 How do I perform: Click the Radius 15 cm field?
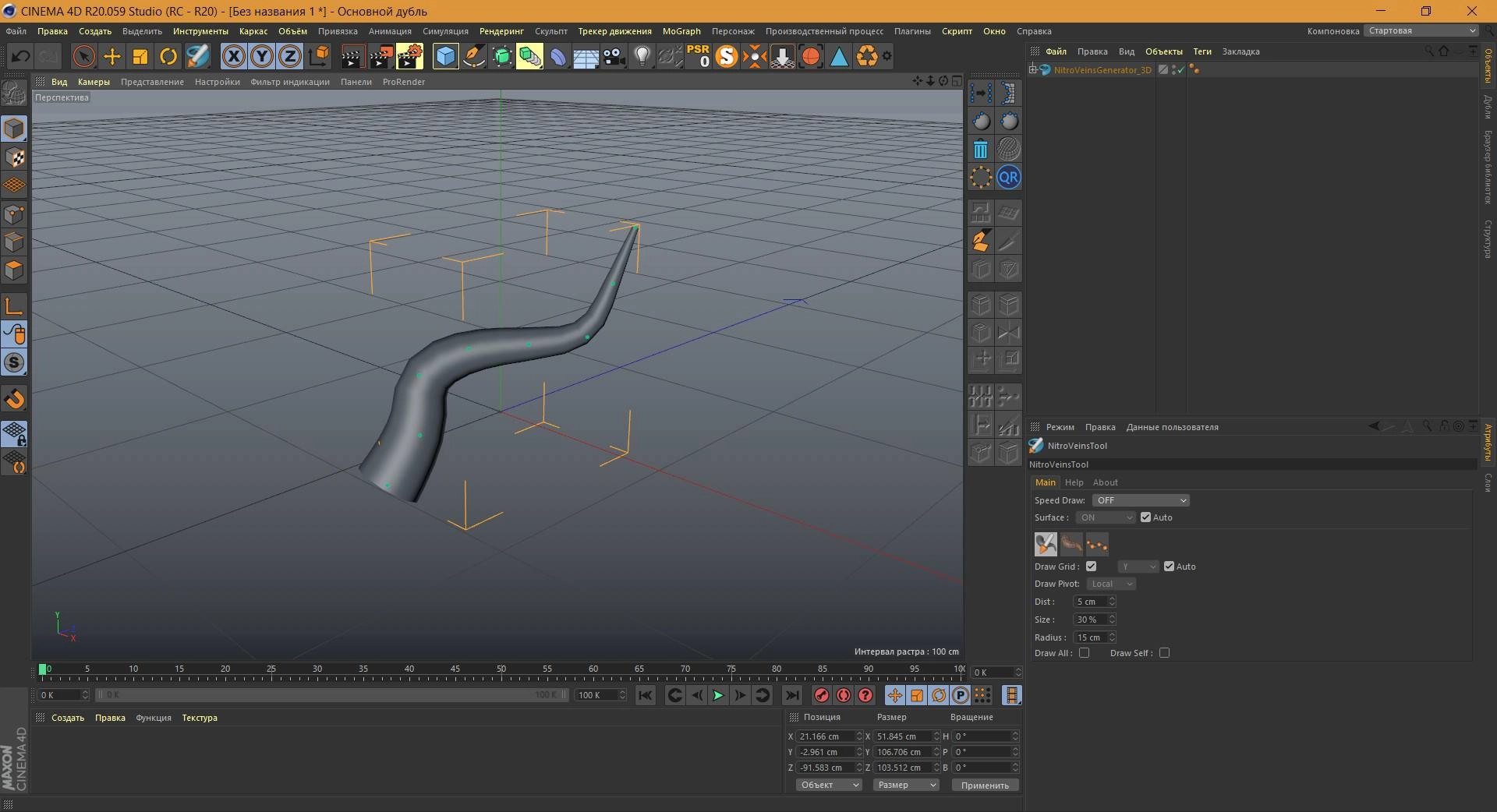click(1091, 637)
